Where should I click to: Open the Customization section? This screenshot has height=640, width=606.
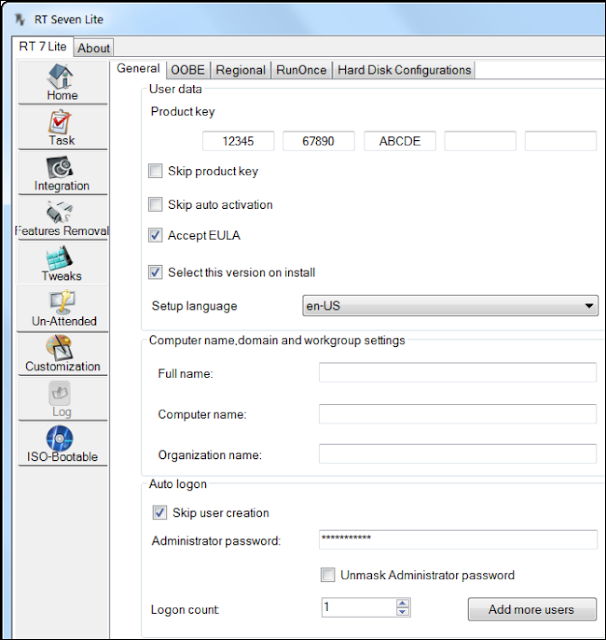(x=62, y=354)
